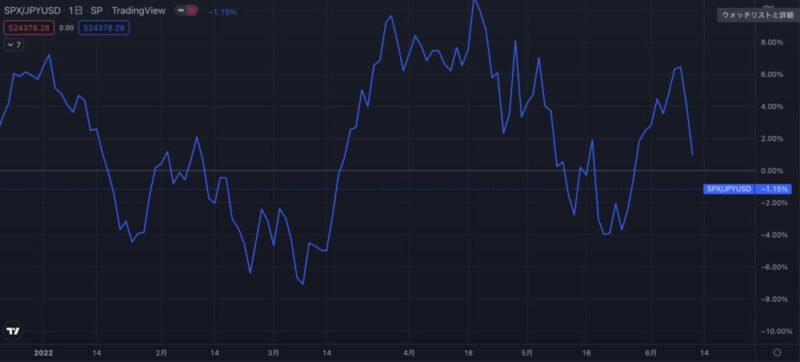
Task: Click the -1.15% value on price axis
Action: (x=773, y=189)
